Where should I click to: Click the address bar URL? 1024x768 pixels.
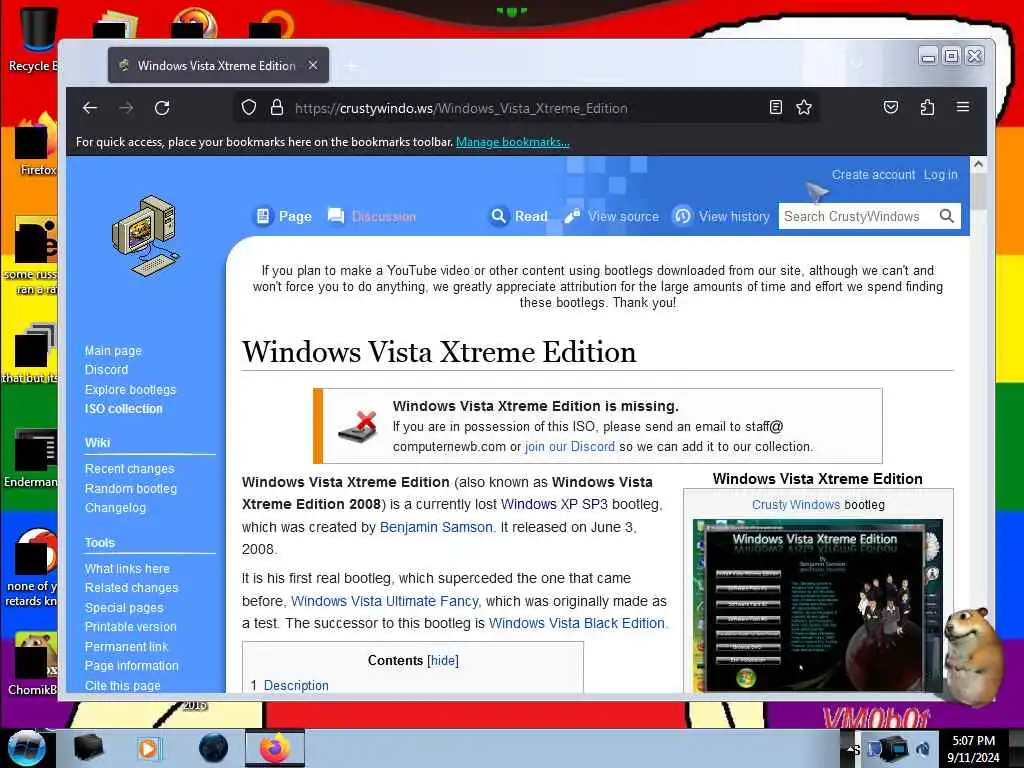click(461, 108)
